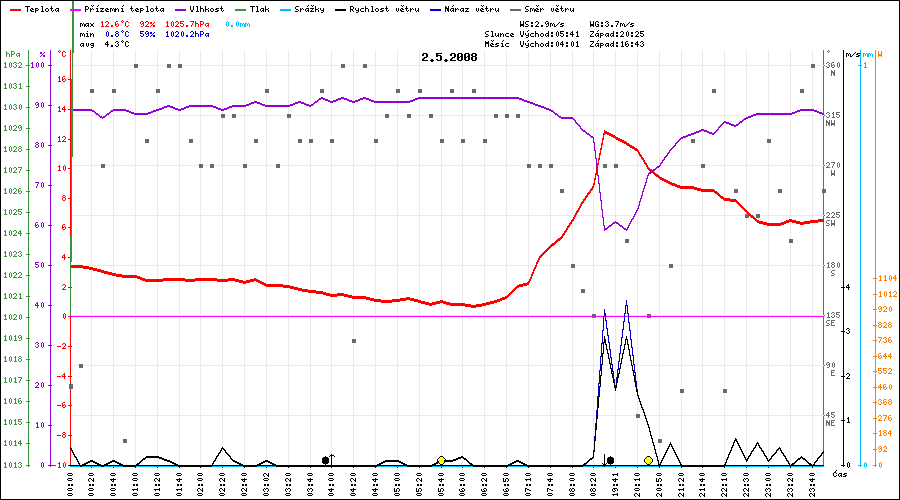
Task: Click the 360 N wind direction label
Action: [x=833, y=69]
